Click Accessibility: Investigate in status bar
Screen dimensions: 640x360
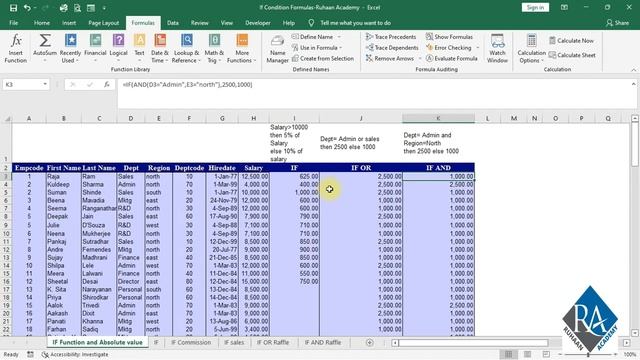(76, 354)
